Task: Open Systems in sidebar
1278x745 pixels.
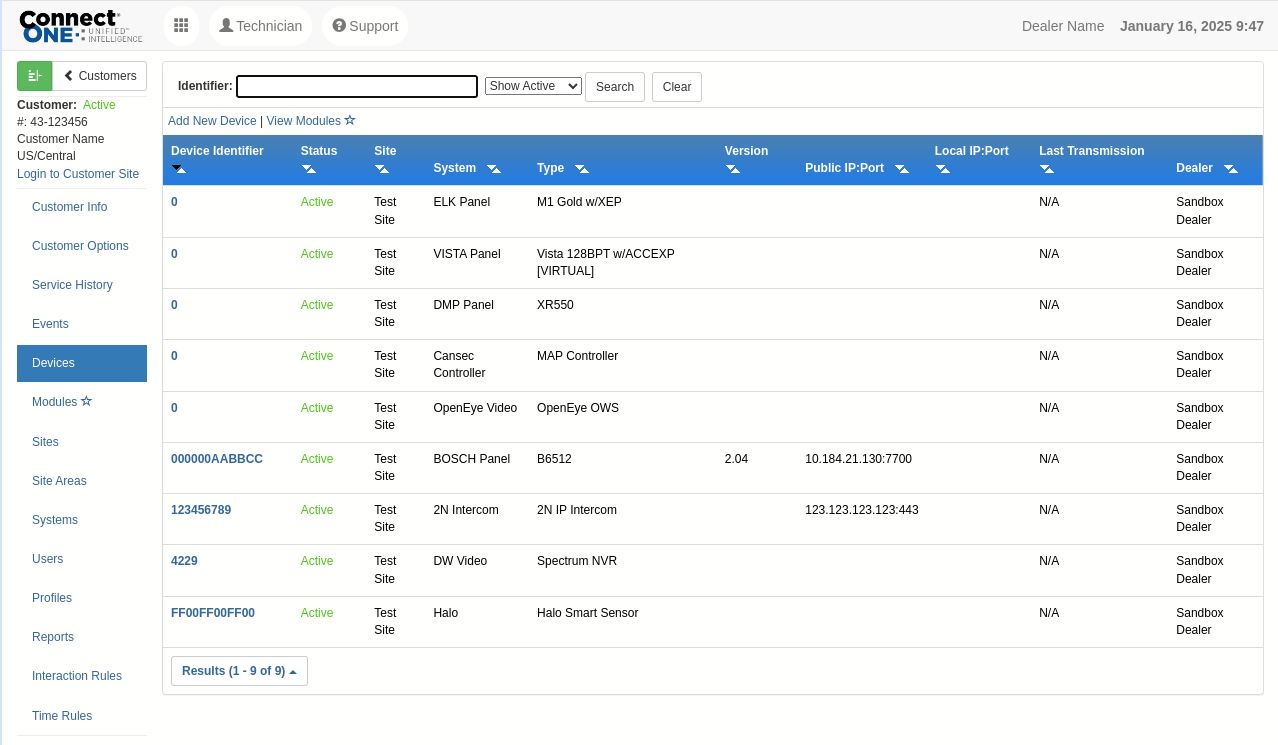Action: click(x=82, y=520)
